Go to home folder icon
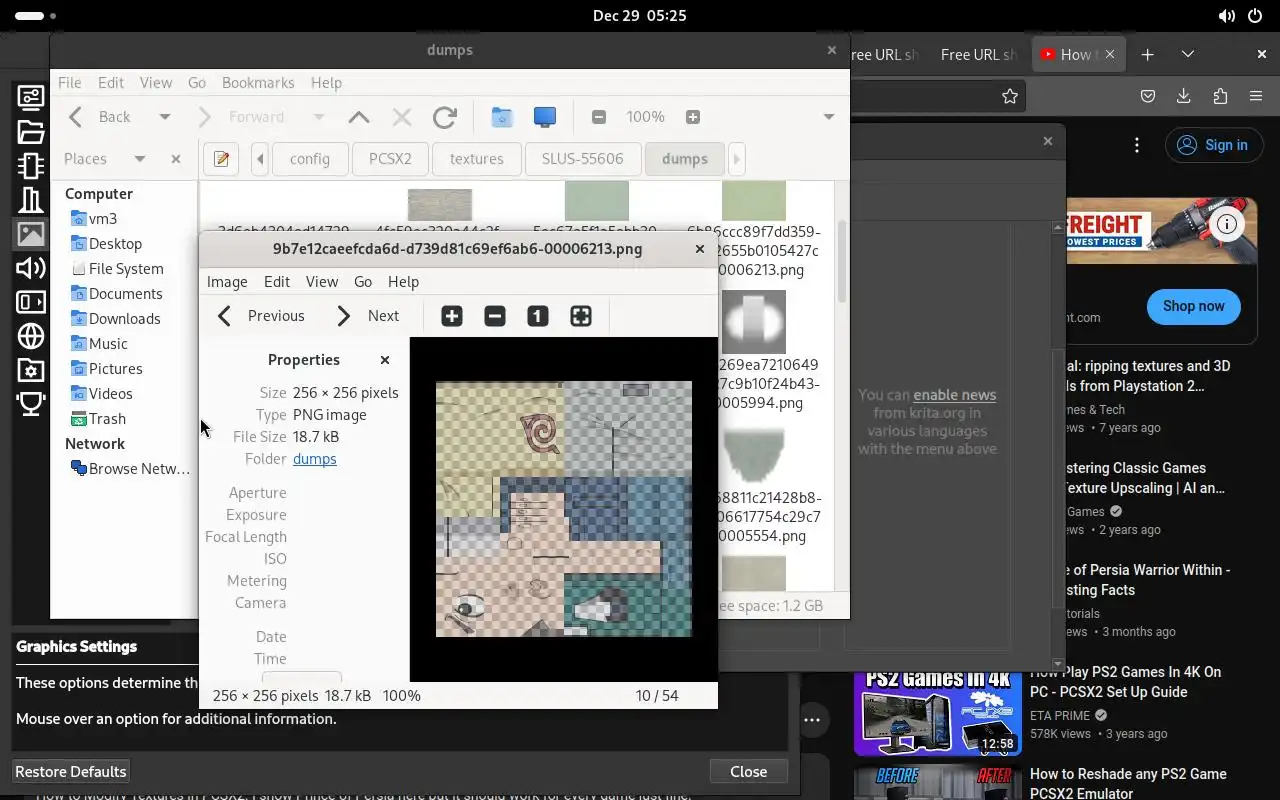This screenshot has width=1280, height=800. point(502,117)
